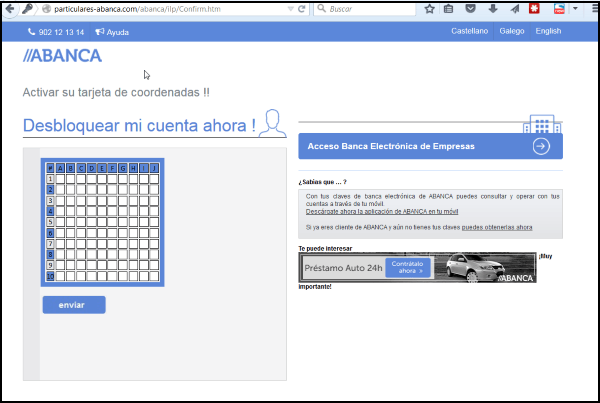This screenshot has height=403, width=600.
Task: Open Acceso Banca Electrónica de Empresas
Action: [430, 146]
